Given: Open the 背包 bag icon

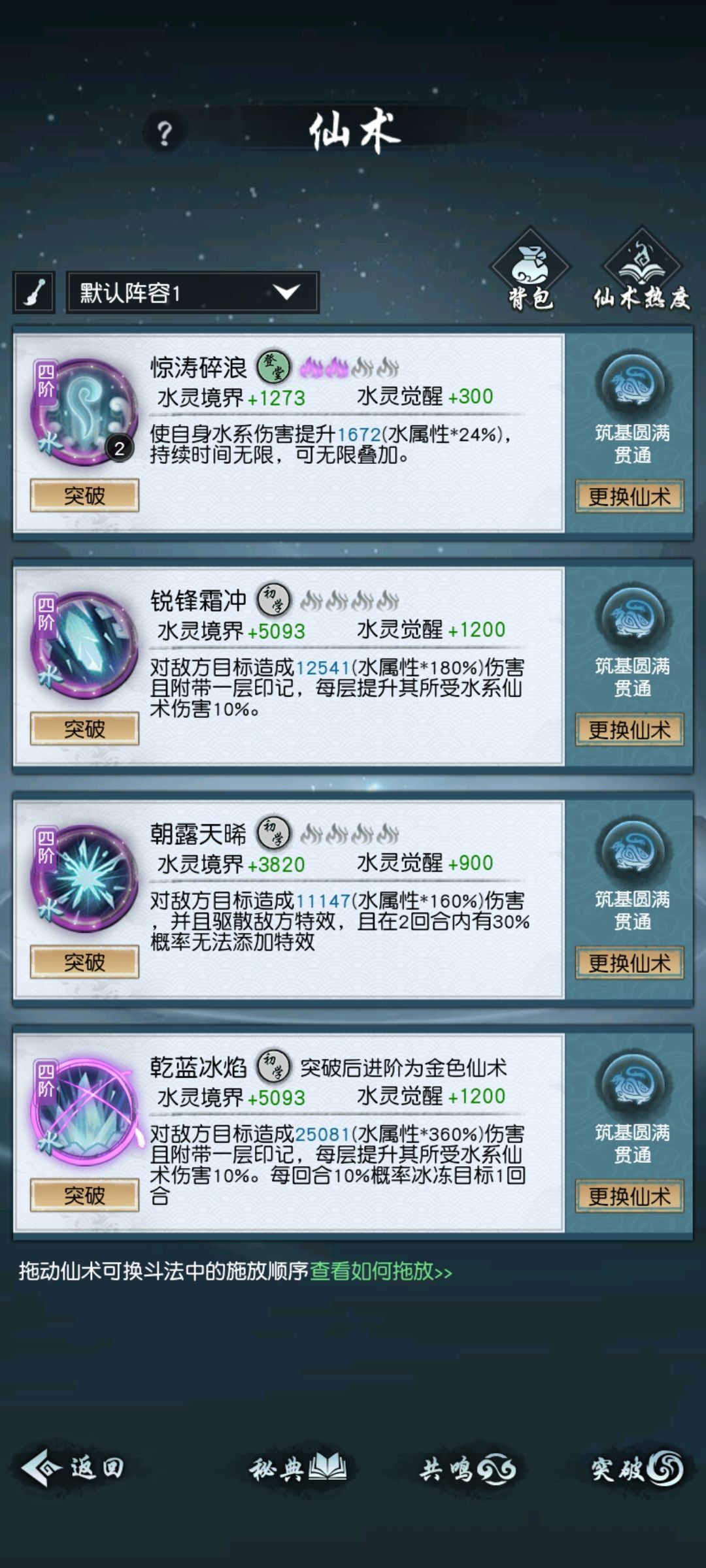Looking at the screenshot, I should coord(531,269).
